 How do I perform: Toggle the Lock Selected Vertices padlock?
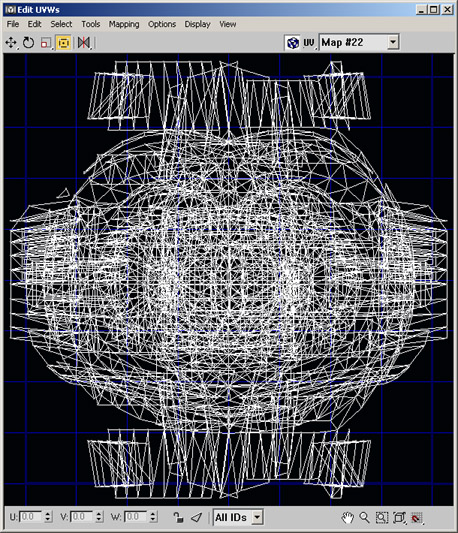tap(178, 517)
